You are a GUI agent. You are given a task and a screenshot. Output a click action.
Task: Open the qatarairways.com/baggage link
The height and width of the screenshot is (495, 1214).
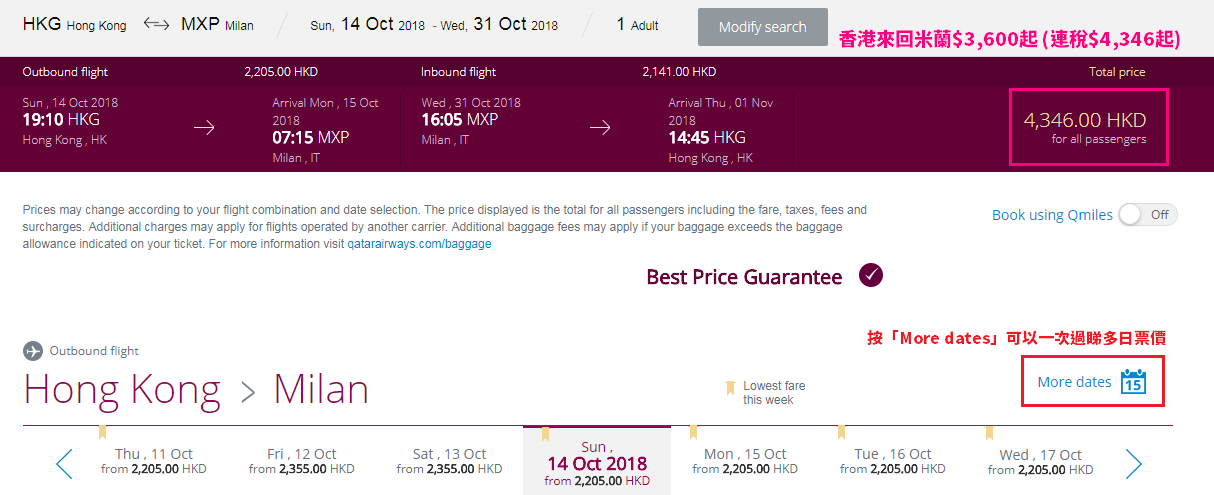[420, 244]
